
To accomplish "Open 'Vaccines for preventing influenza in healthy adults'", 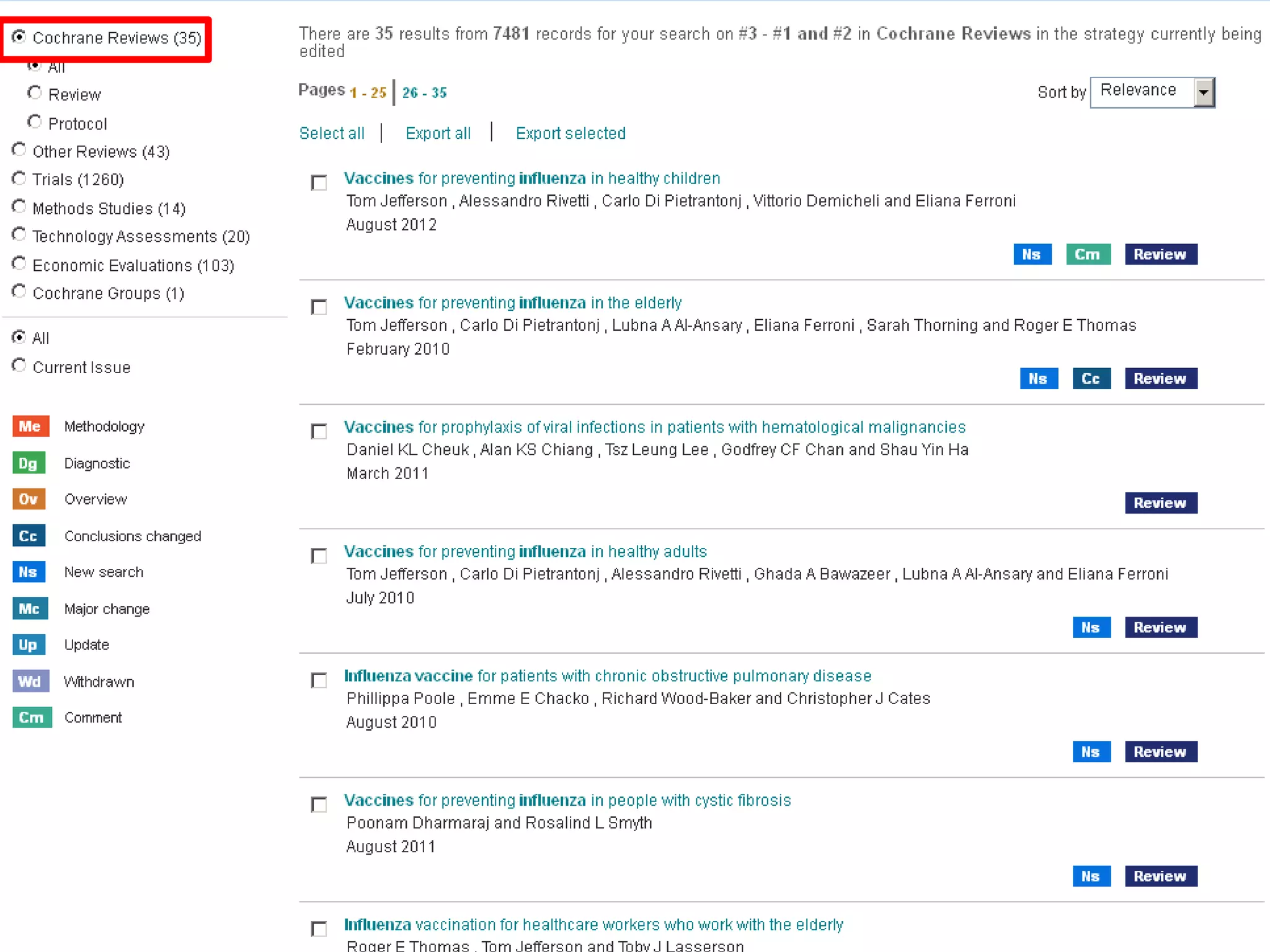I will 525,551.
